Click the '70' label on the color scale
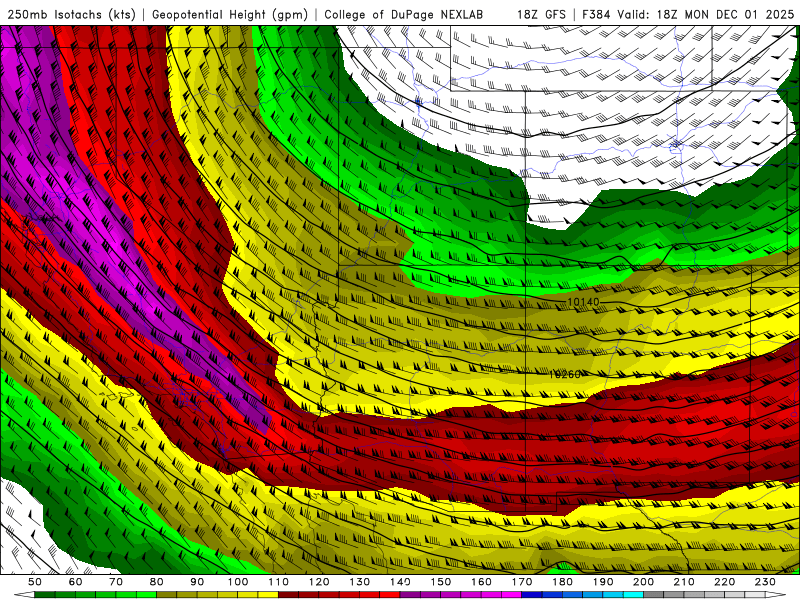This screenshot has width=800, height=600. pos(116,582)
